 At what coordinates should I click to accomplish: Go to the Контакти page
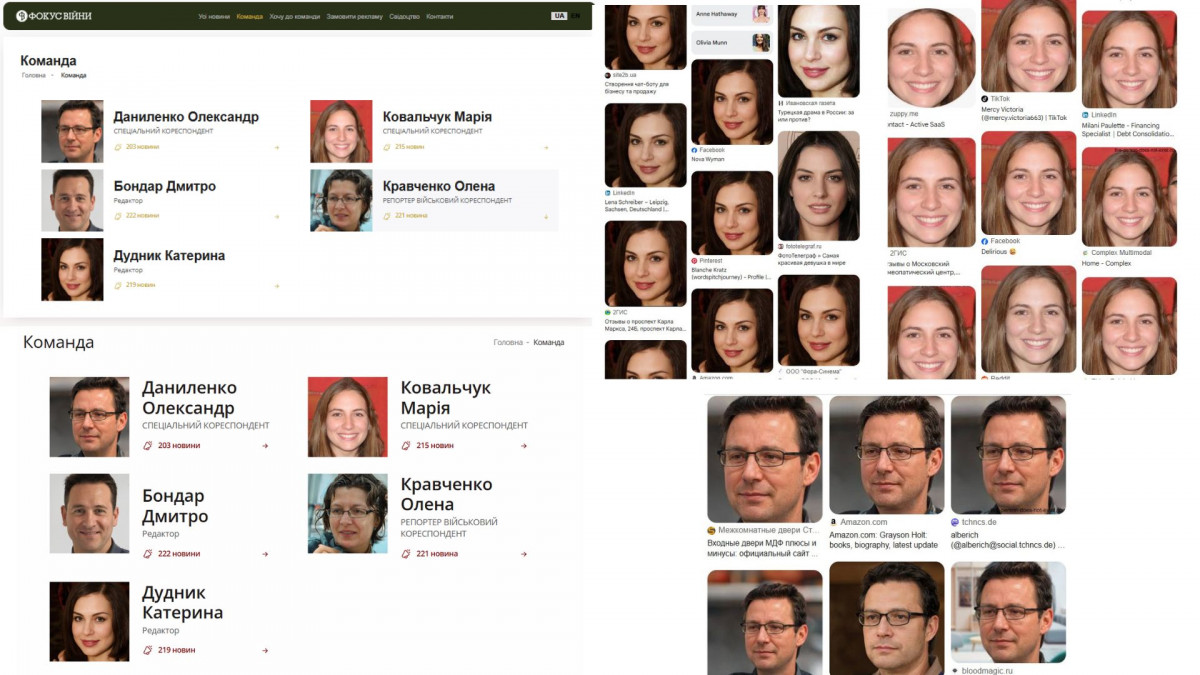point(439,17)
